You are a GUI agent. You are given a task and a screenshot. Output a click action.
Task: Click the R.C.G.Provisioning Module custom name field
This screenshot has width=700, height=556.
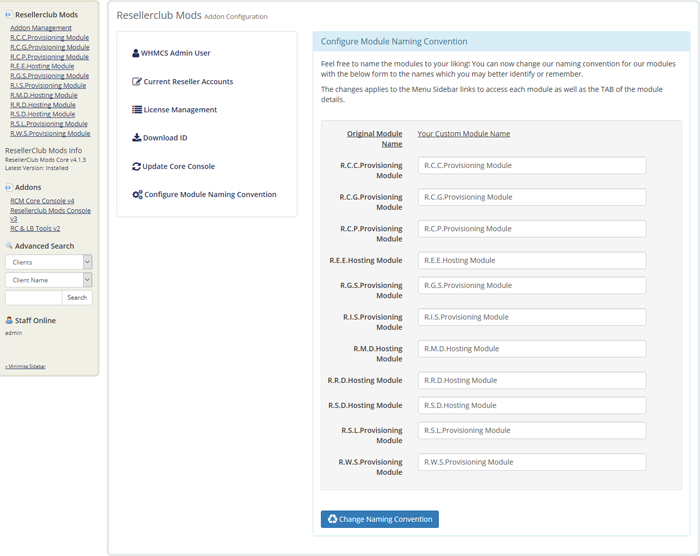click(x=532, y=197)
